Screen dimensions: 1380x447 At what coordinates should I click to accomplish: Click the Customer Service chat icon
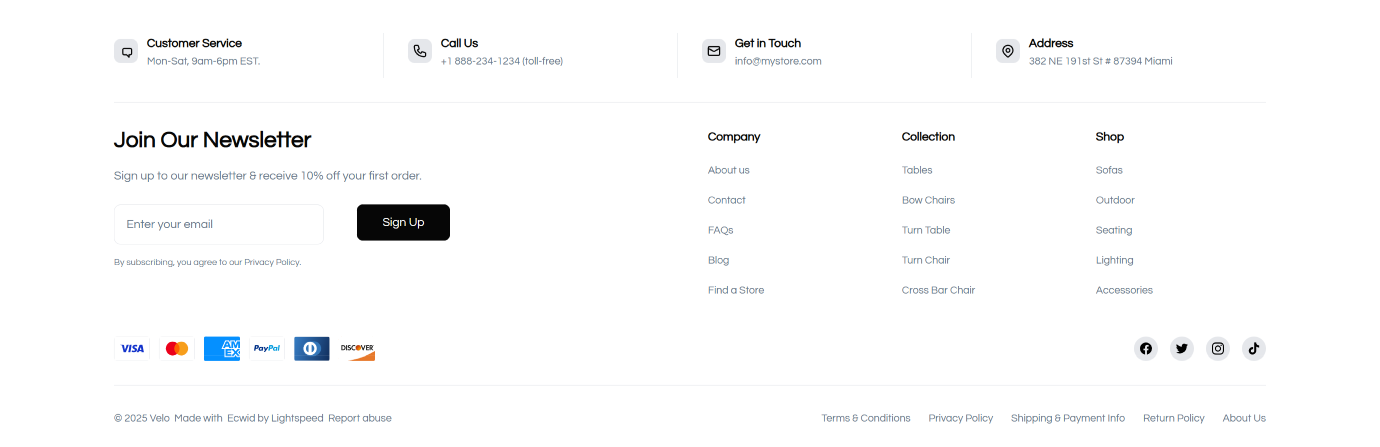126,51
